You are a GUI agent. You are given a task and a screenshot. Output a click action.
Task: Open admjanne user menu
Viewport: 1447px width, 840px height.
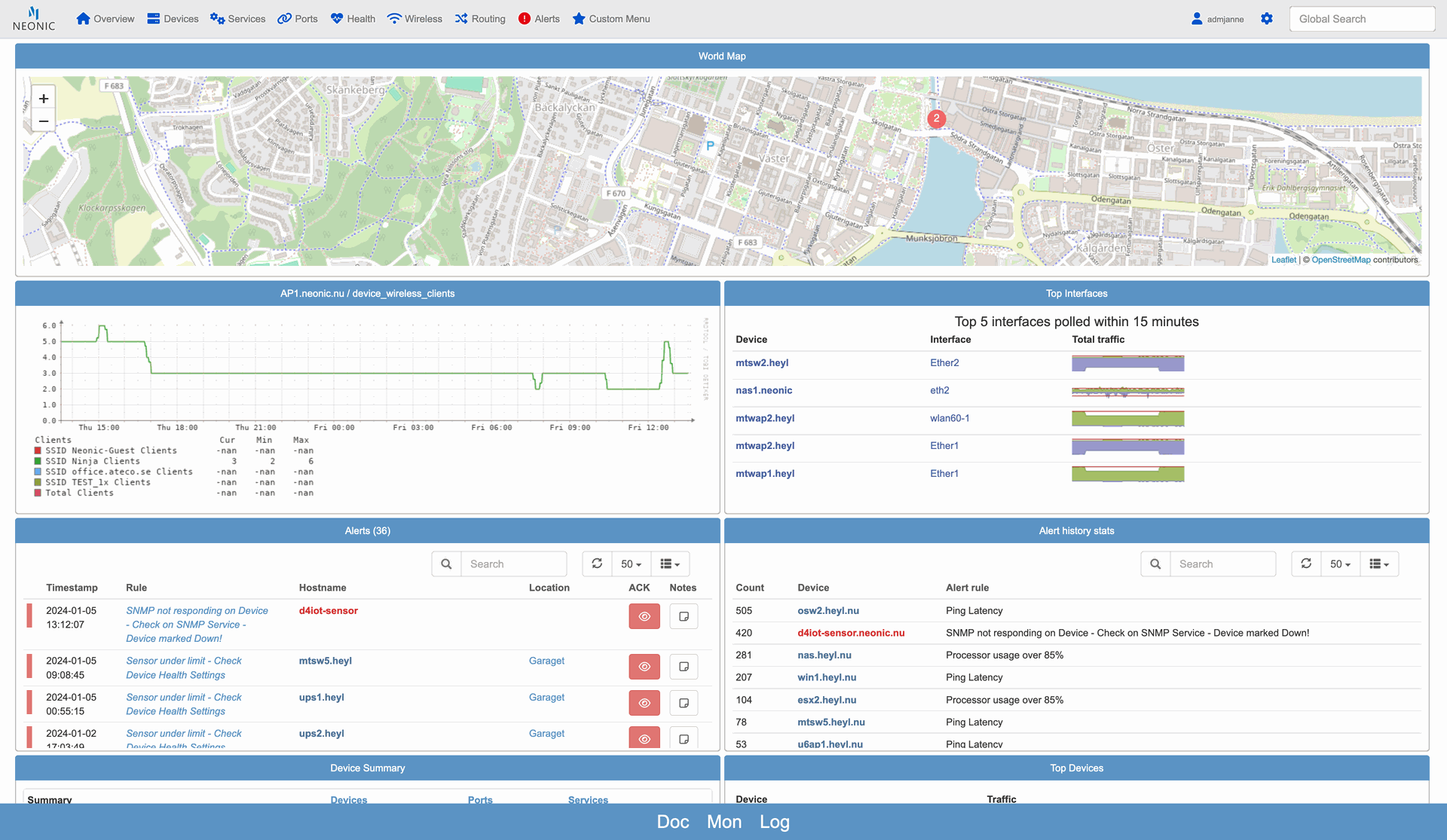(x=1217, y=19)
